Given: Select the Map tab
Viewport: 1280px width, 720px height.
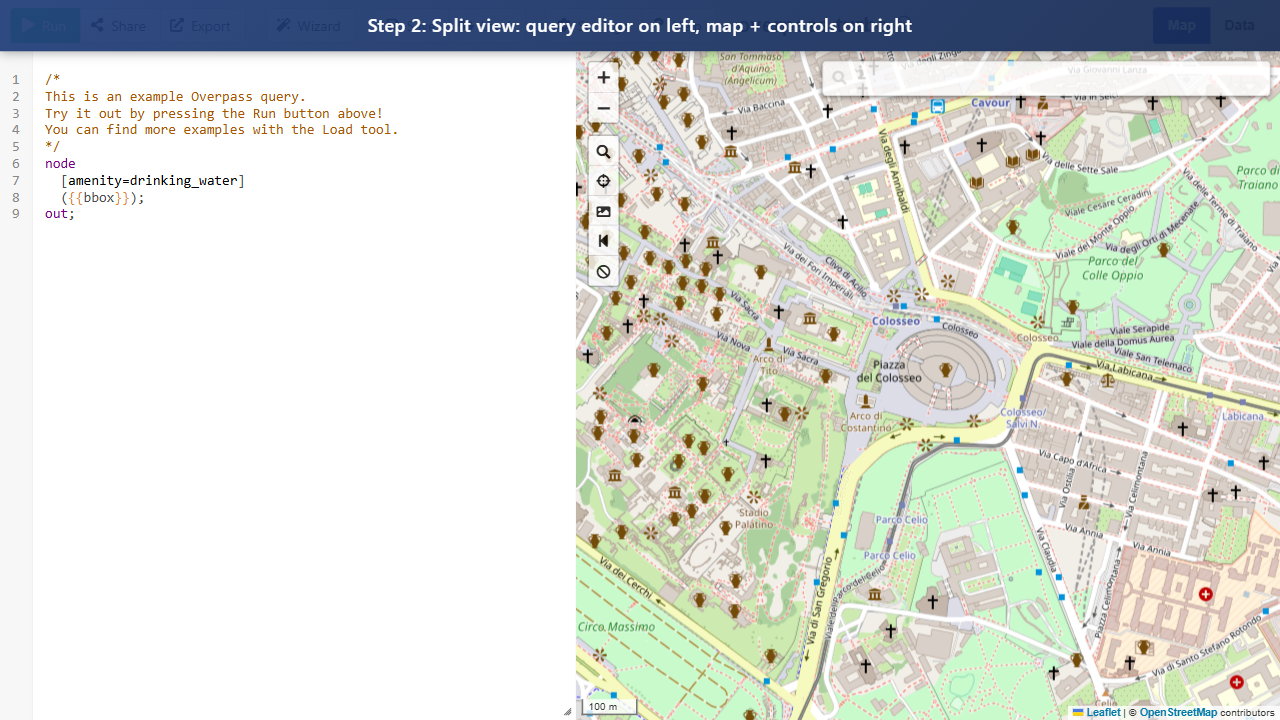Looking at the screenshot, I should (1181, 24).
